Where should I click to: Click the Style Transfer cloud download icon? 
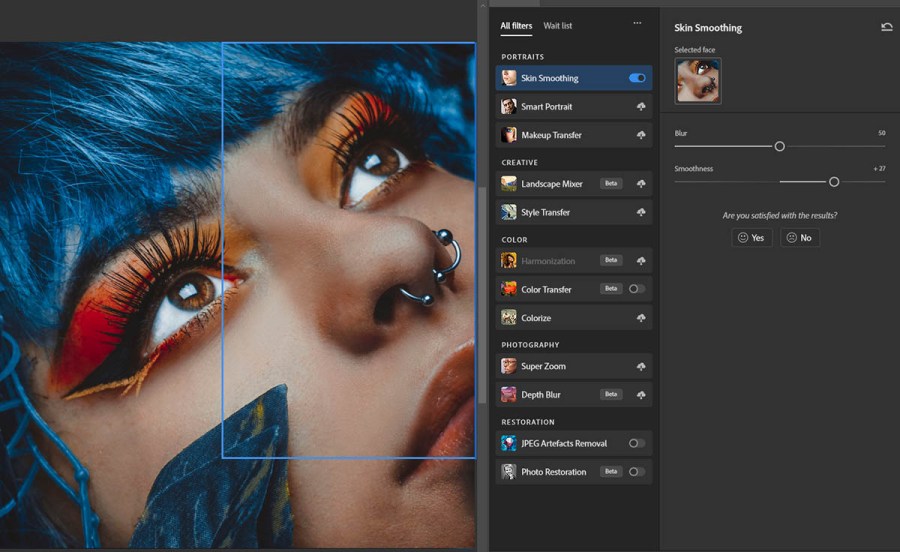coord(640,212)
